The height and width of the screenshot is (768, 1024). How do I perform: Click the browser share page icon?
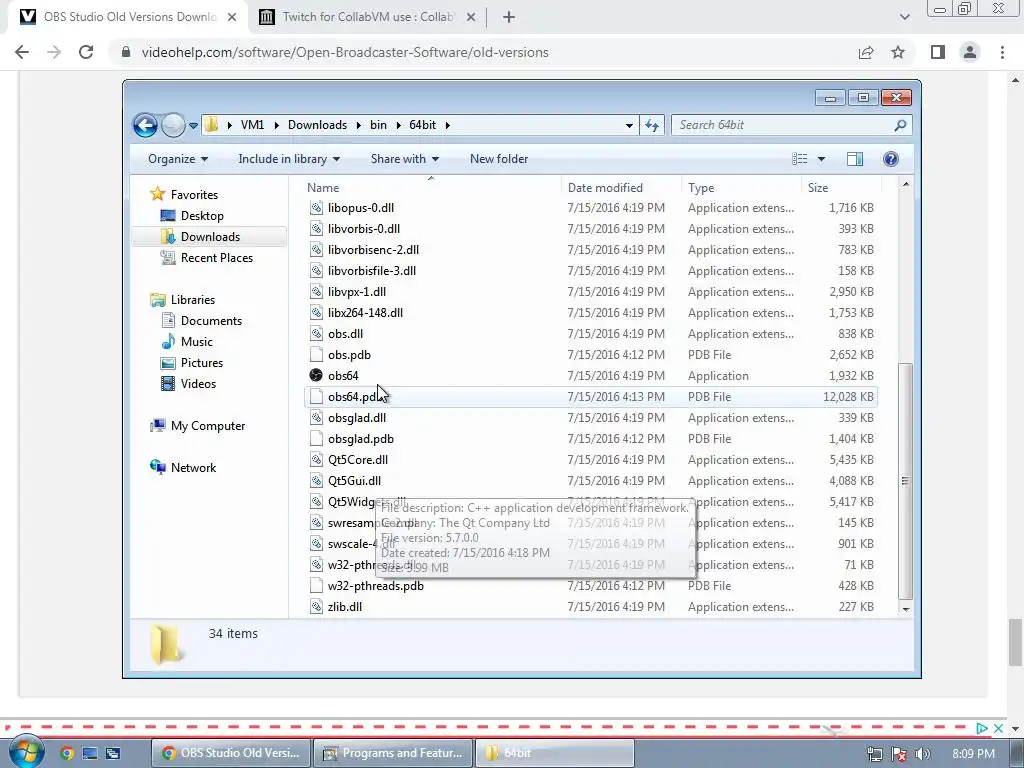[x=866, y=52]
